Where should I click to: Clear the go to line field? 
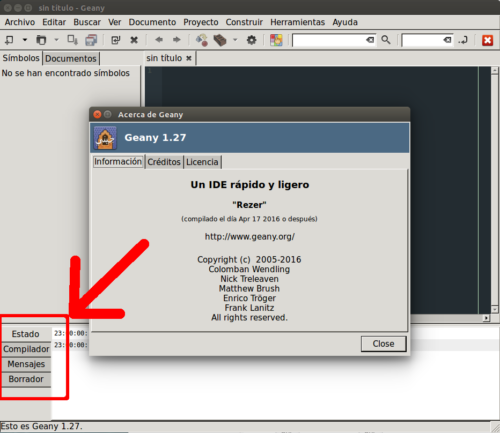pos(447,40)
